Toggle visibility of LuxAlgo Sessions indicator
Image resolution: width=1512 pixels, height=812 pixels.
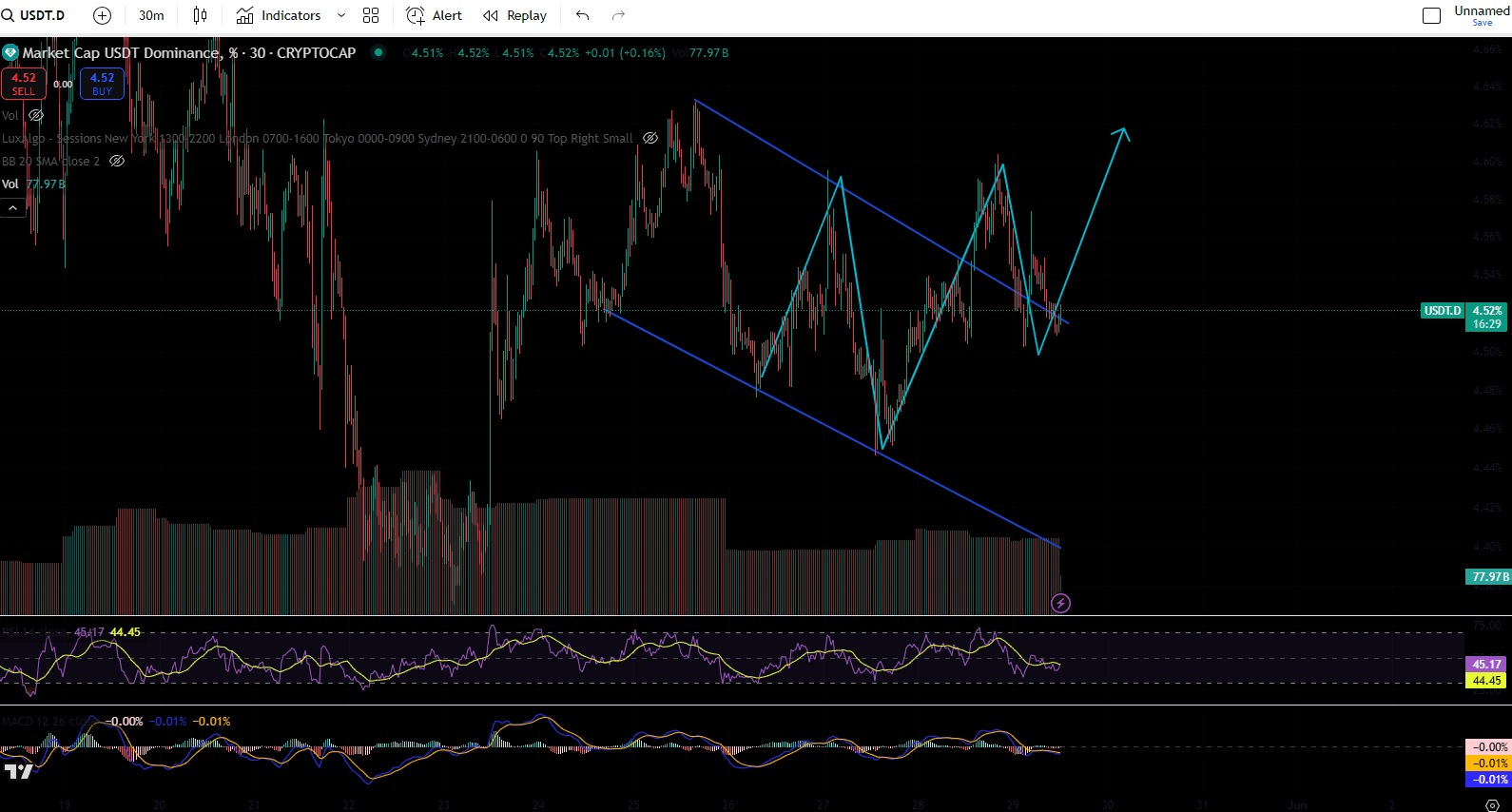650,138
